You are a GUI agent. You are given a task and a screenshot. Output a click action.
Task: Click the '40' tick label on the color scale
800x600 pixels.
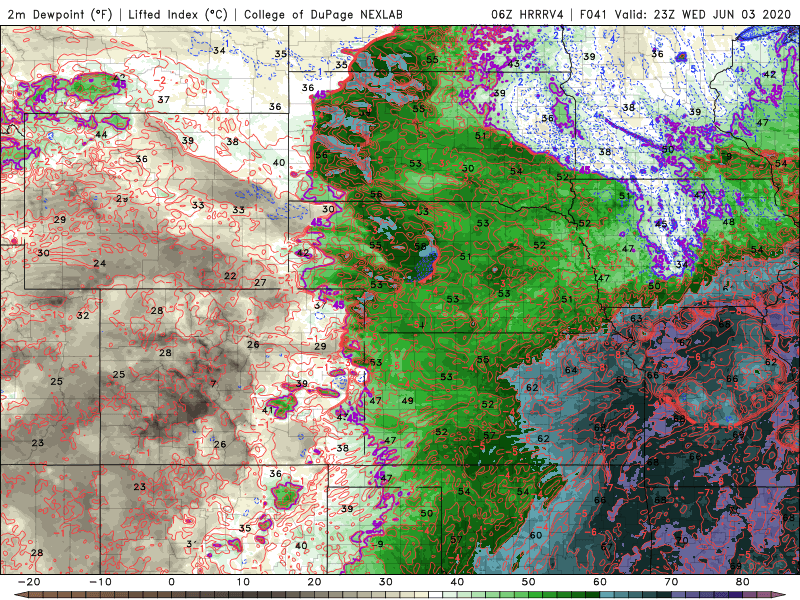457,582
